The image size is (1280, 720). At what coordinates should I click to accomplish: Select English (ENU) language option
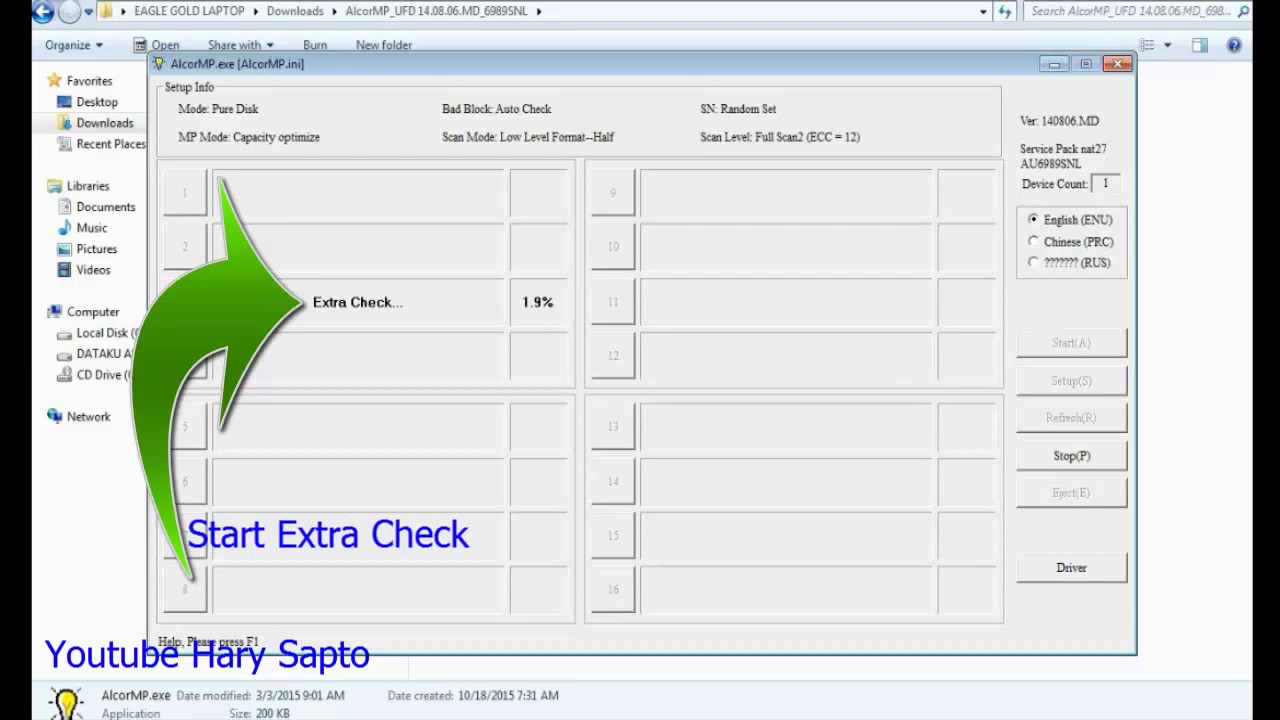pos(1068,220)
